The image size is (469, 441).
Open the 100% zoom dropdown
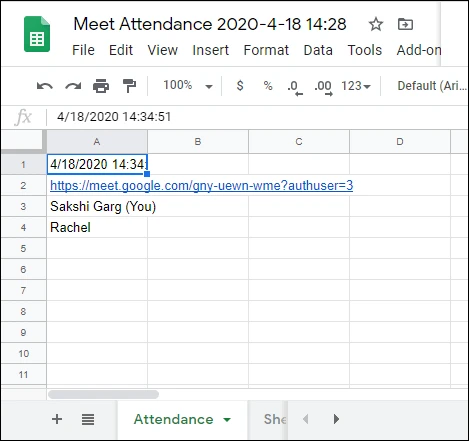(x=187, y=86)
